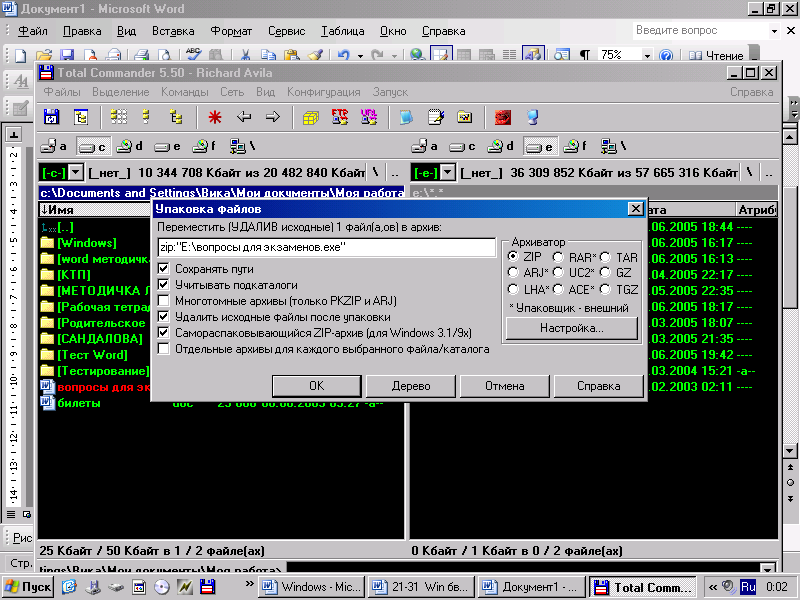This screenshot has height=600, width=800.
Task: Click the reread source icon in Total Commander
Action: [x=51, y=117]
